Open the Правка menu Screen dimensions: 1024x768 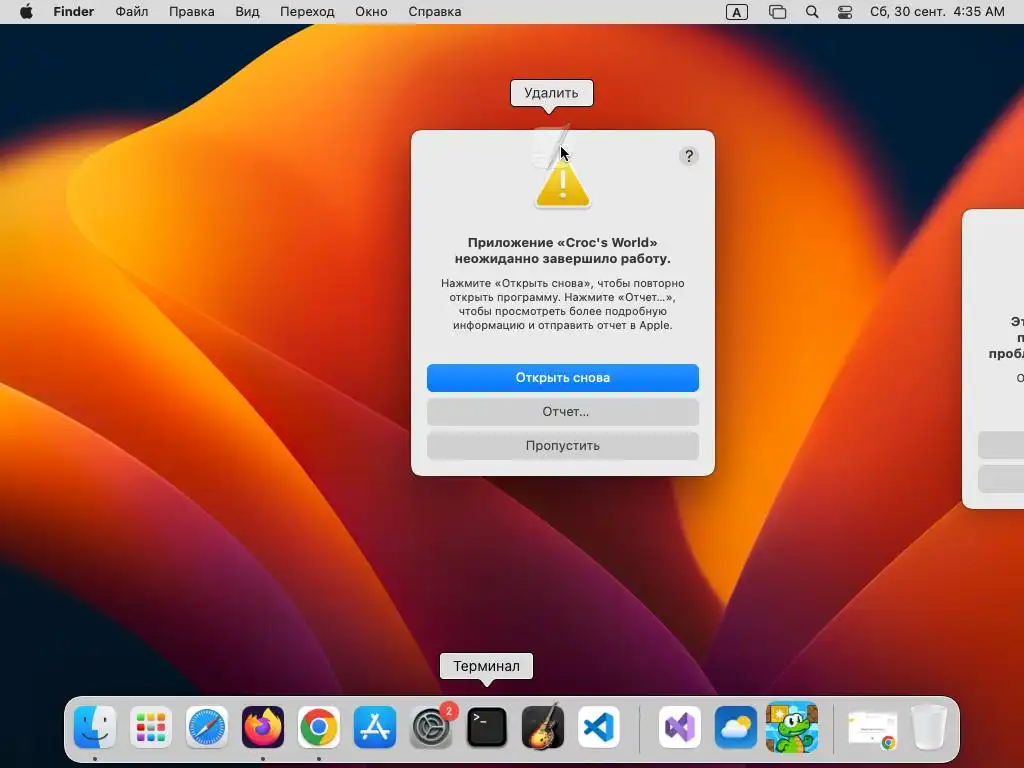[191, 12]
